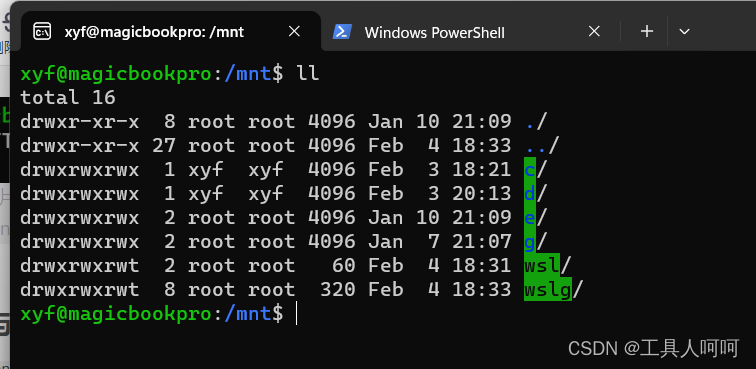The height and width of the screenshot is (369, 756).
Task: Click the '18:31' time in the wsl row
Action: click(x=482, y=265)
